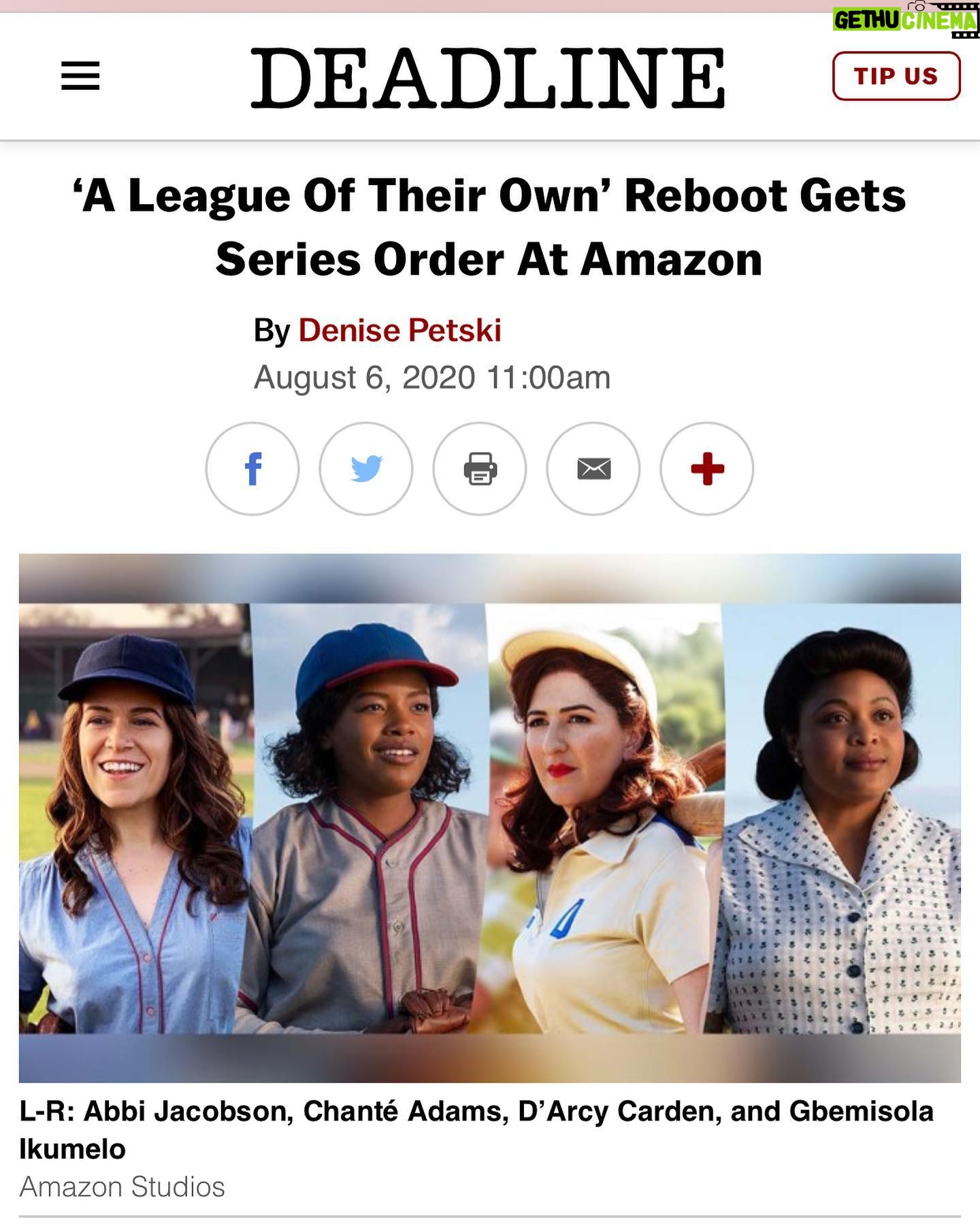980x1224 pixels.
Task: Show more sharing options plus icon
Action: 707,469
